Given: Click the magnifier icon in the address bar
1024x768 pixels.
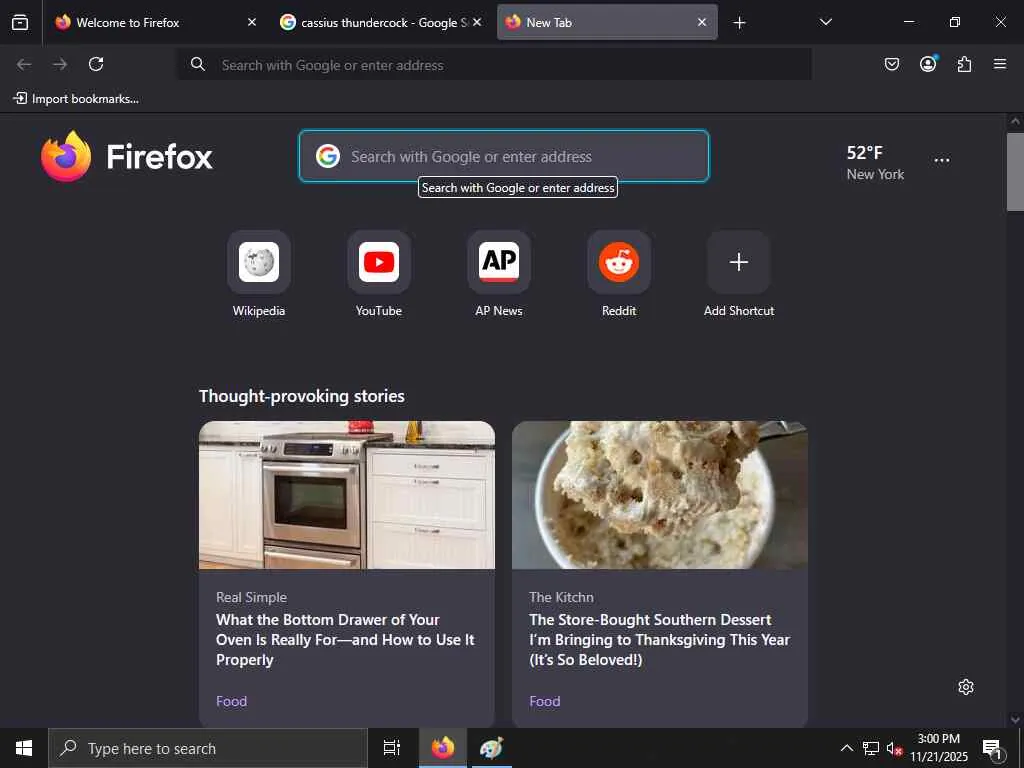Looking at the screenshot, I should [x=198, y=64].
